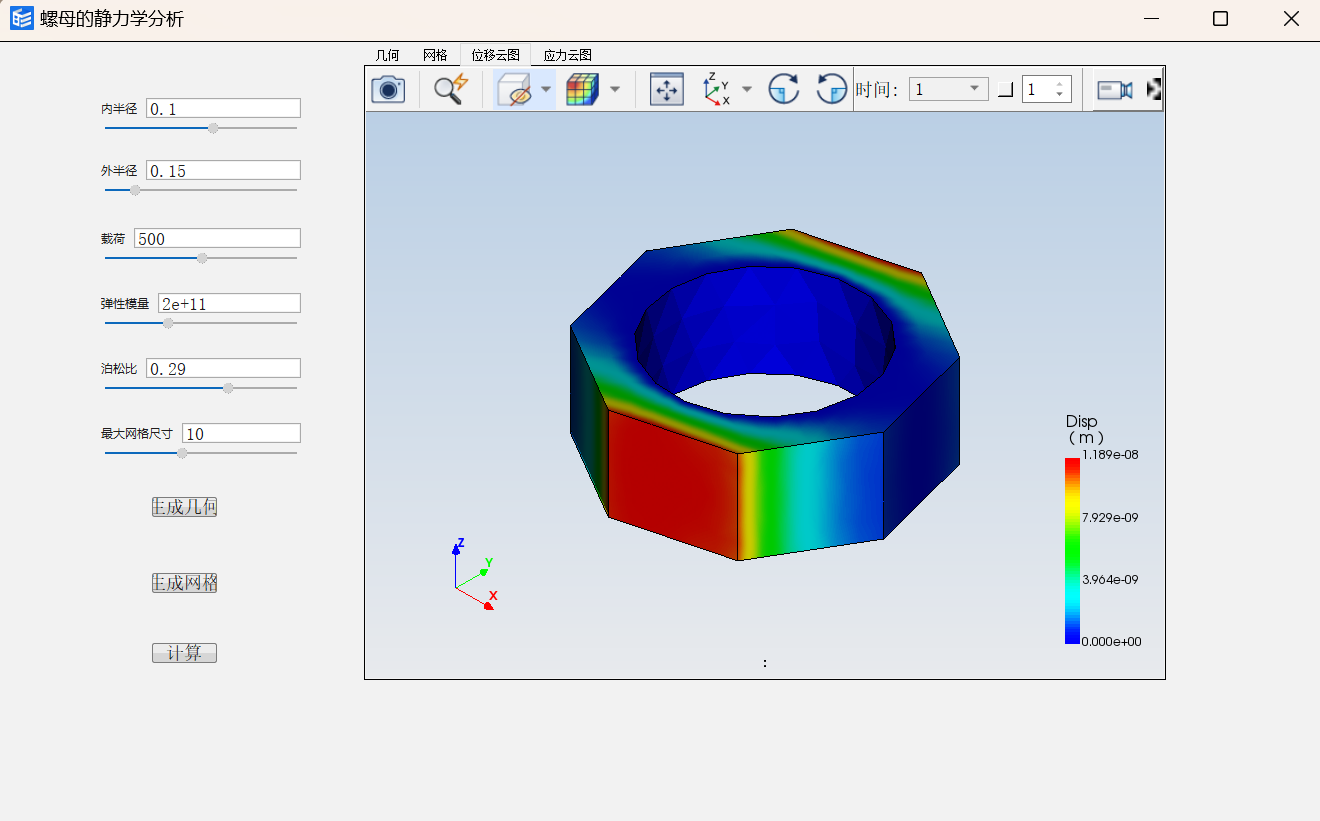Click the 最大网格尺寸 input showing 10
This screenshot has width=1320, height=821.
pyautogui.click(x=241, y=433)
